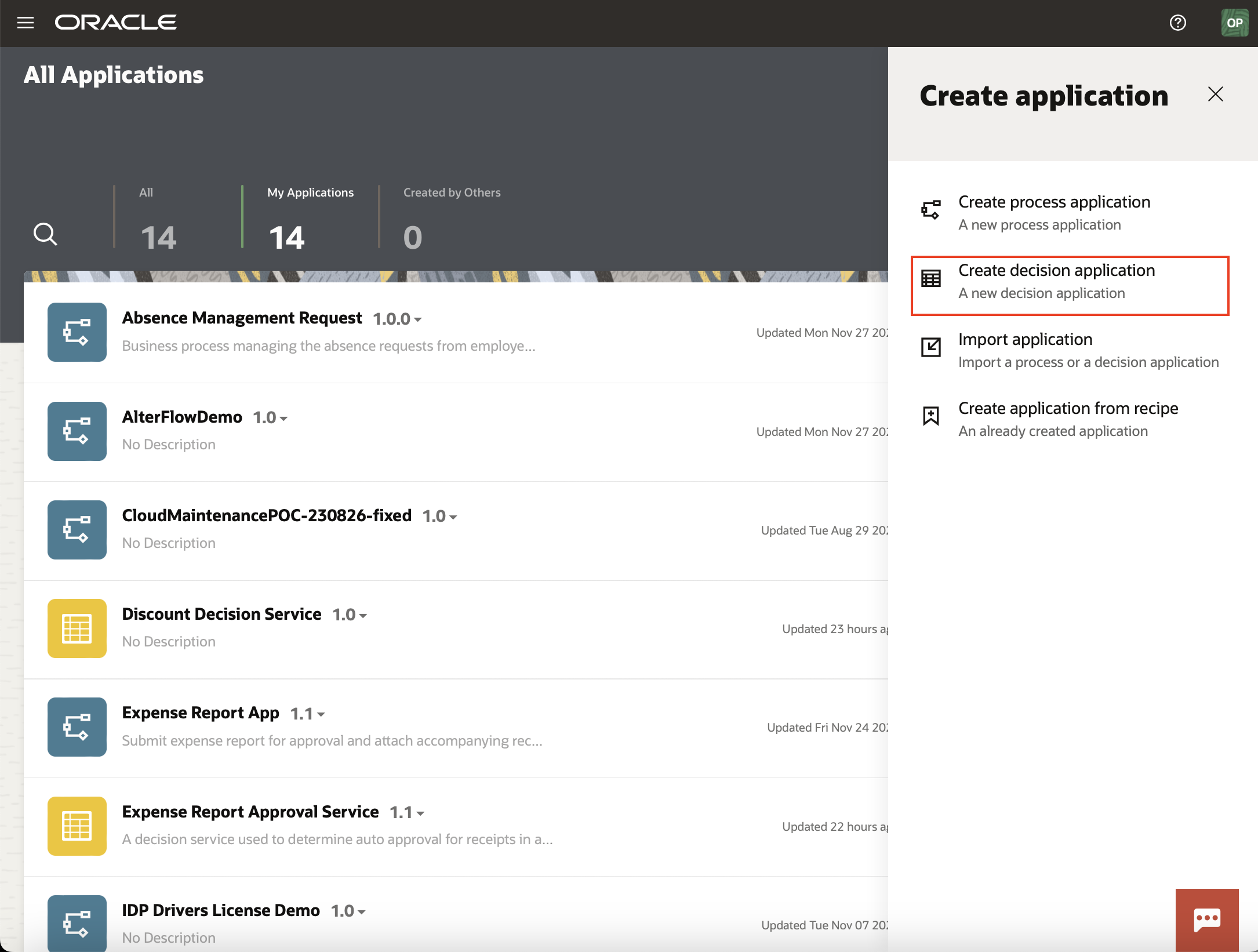Switch to the Created by Others tab
The image size is (1258, 952).
[x=452, y=217]
